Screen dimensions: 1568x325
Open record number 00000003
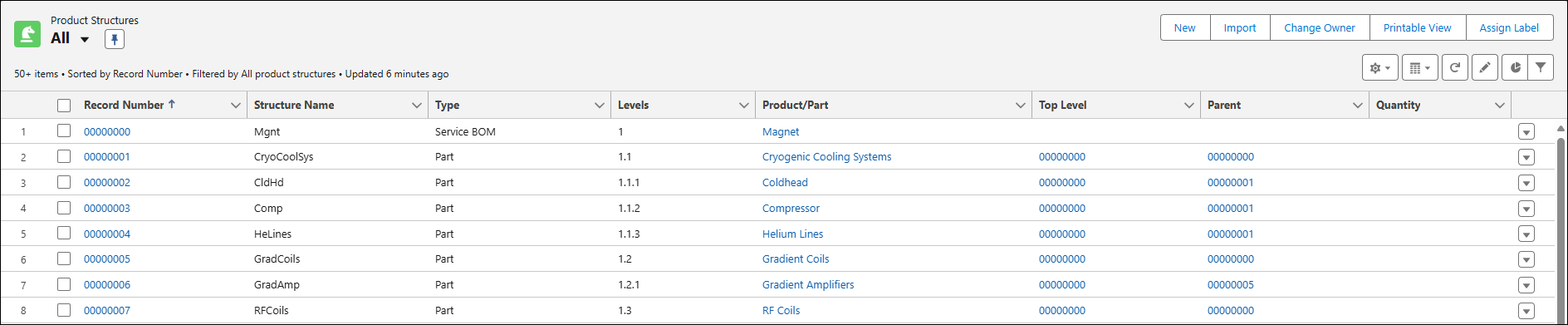coord(107,208)
